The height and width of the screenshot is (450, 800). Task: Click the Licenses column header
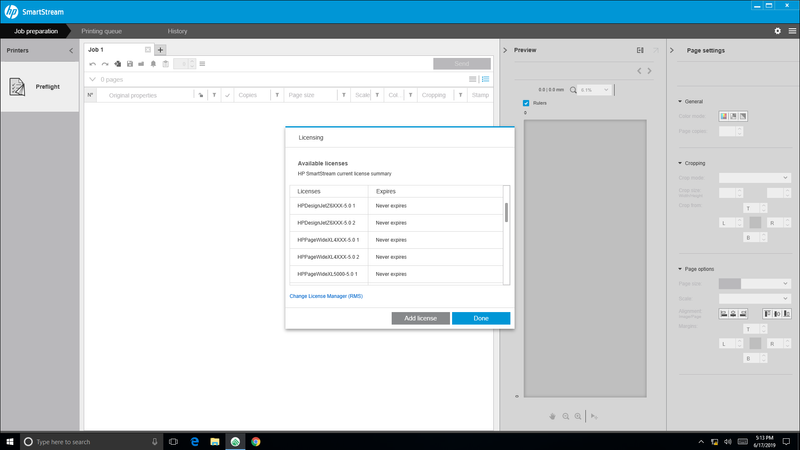tap(329, 191)
